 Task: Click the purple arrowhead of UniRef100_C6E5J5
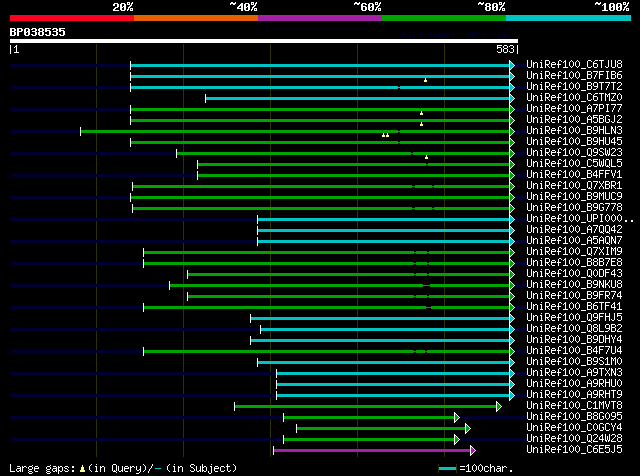click(473, 451)
